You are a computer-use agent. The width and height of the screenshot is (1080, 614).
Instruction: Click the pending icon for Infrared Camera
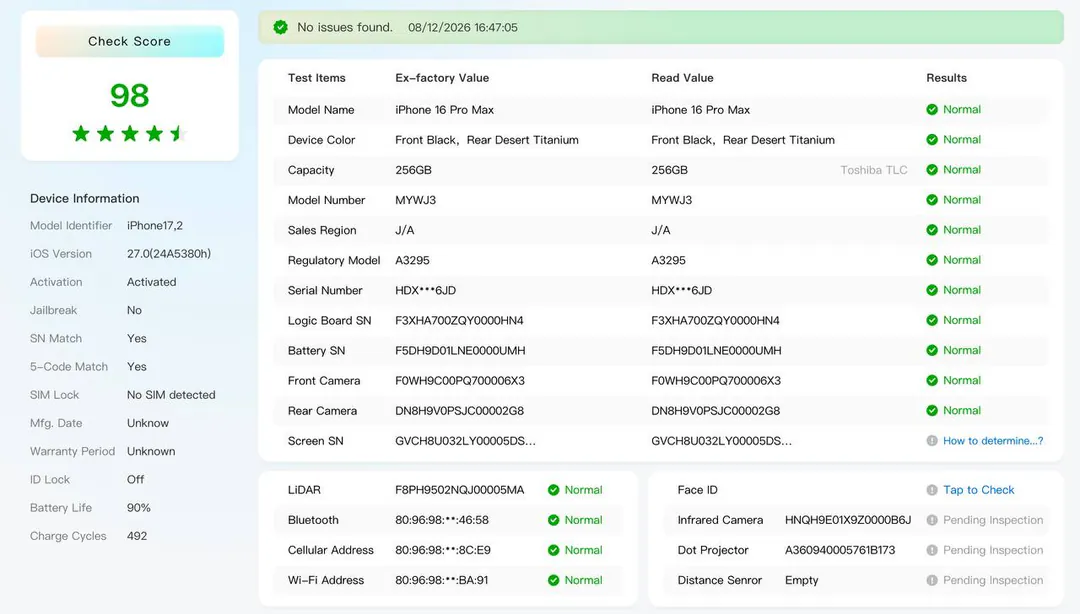point(932,520)
